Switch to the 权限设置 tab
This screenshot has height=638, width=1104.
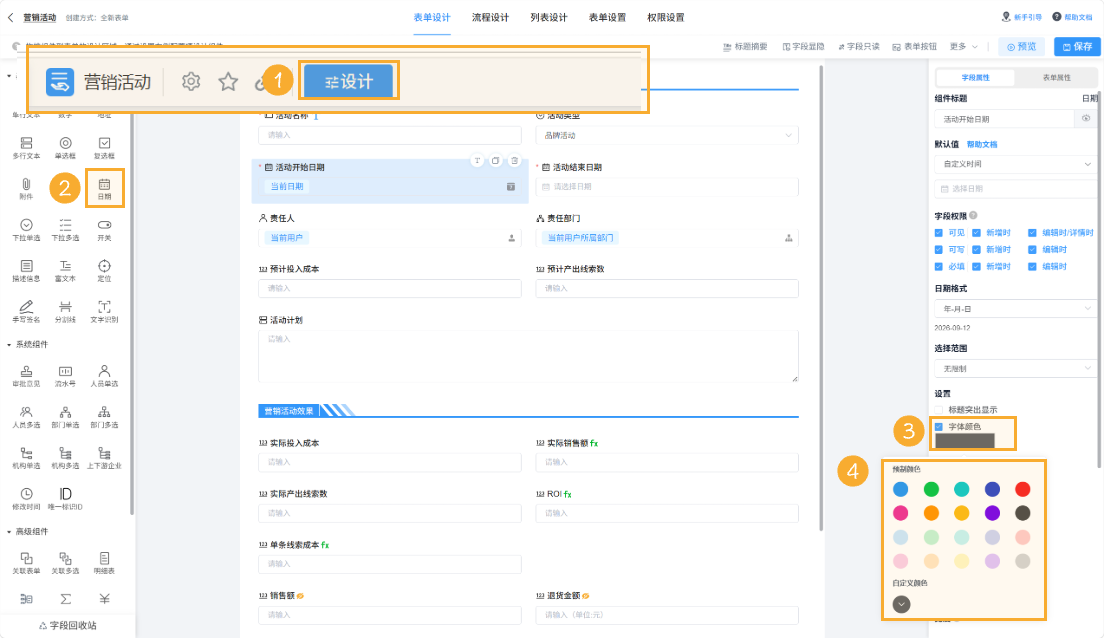665,18
